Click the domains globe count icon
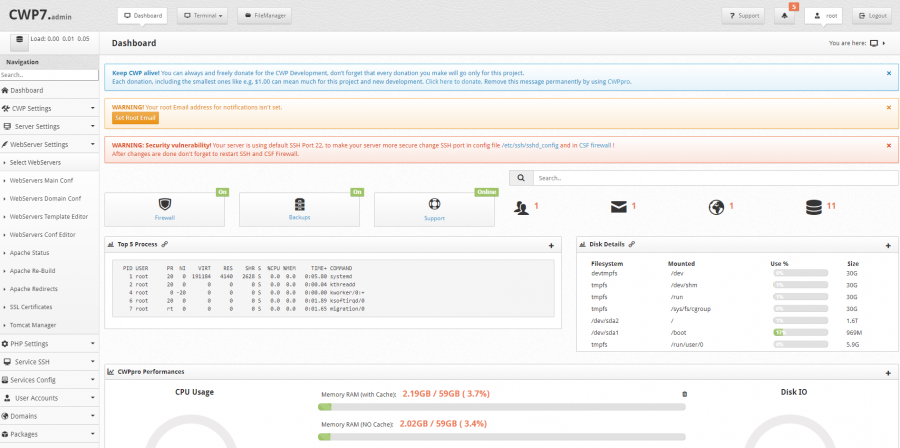 click(716, 208)
